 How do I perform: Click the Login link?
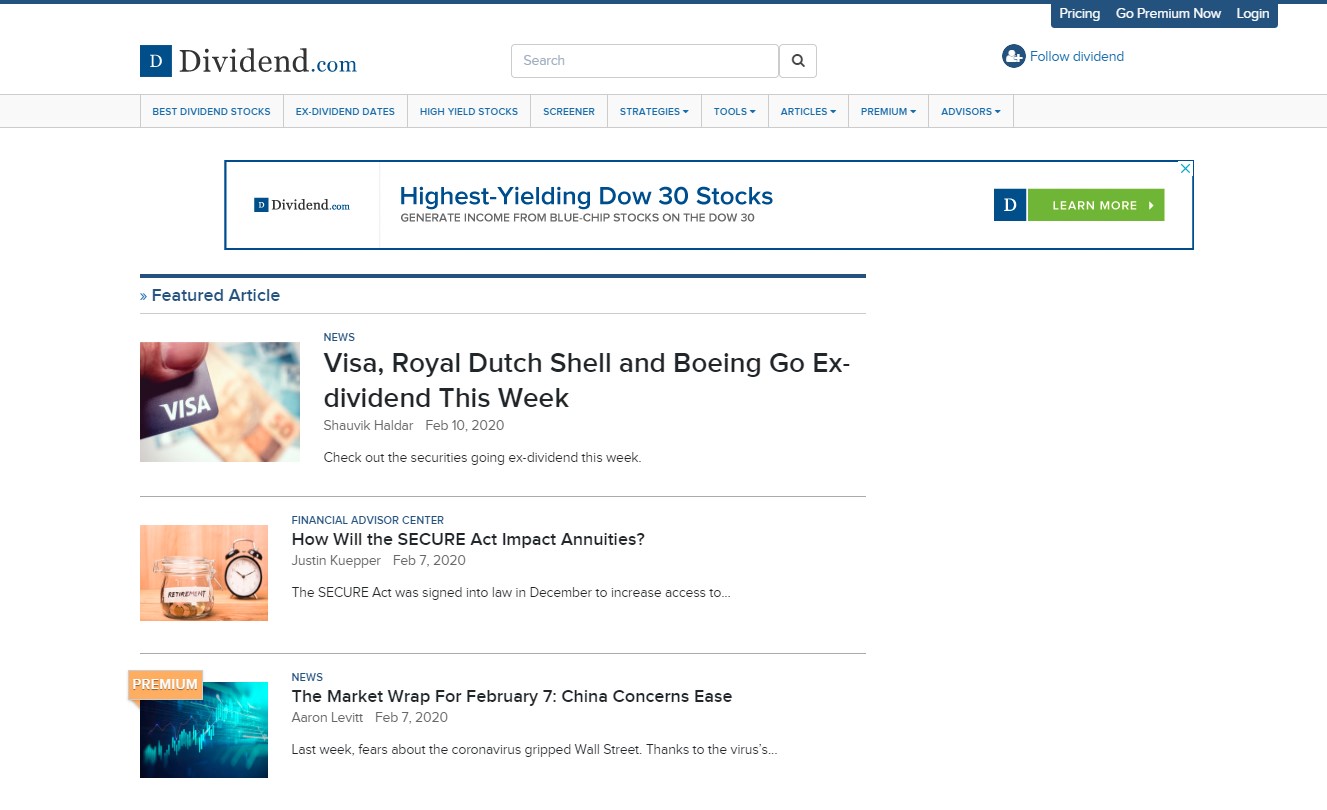pyautogui.click(x=1252, y=14)
